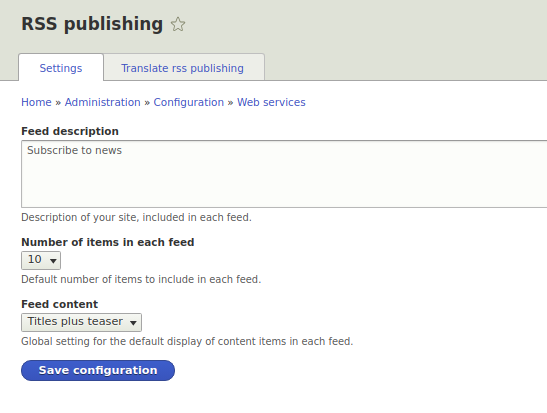Screen dimensions: 547x413
Task: Click the arrow next to the value 10
Action: point(53,261)
